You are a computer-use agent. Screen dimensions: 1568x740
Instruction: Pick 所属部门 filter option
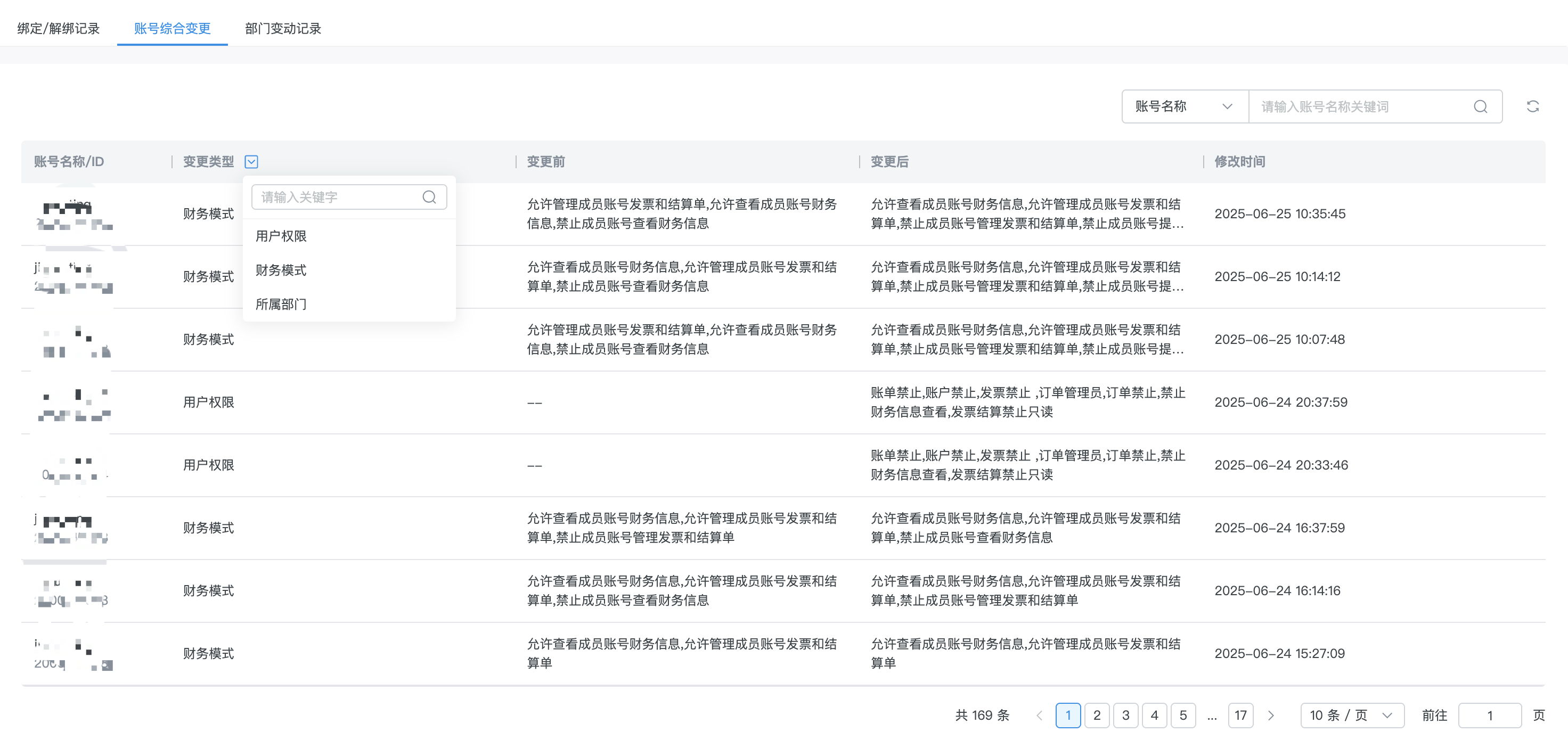[281, 303]
